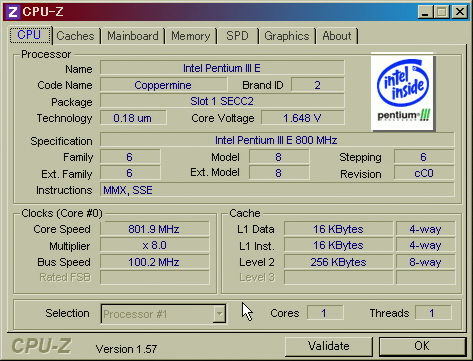Click the Revision cC0 value
Viewport: 473px width, 361px height.
(x=424, y=173)
